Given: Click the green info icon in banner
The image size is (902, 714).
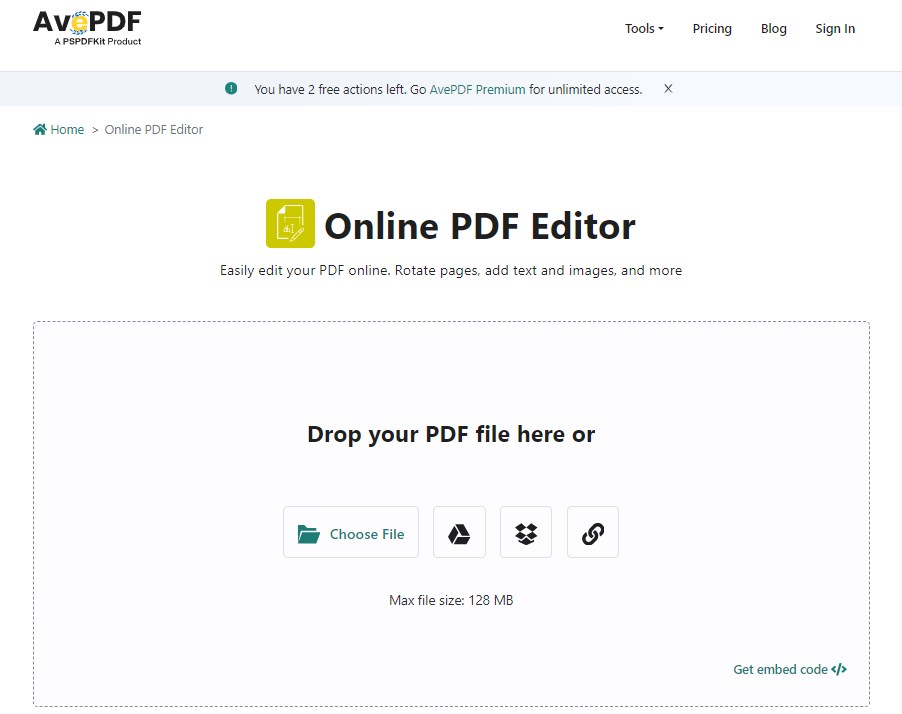Looking at the screenshot, I should (231, 89).
